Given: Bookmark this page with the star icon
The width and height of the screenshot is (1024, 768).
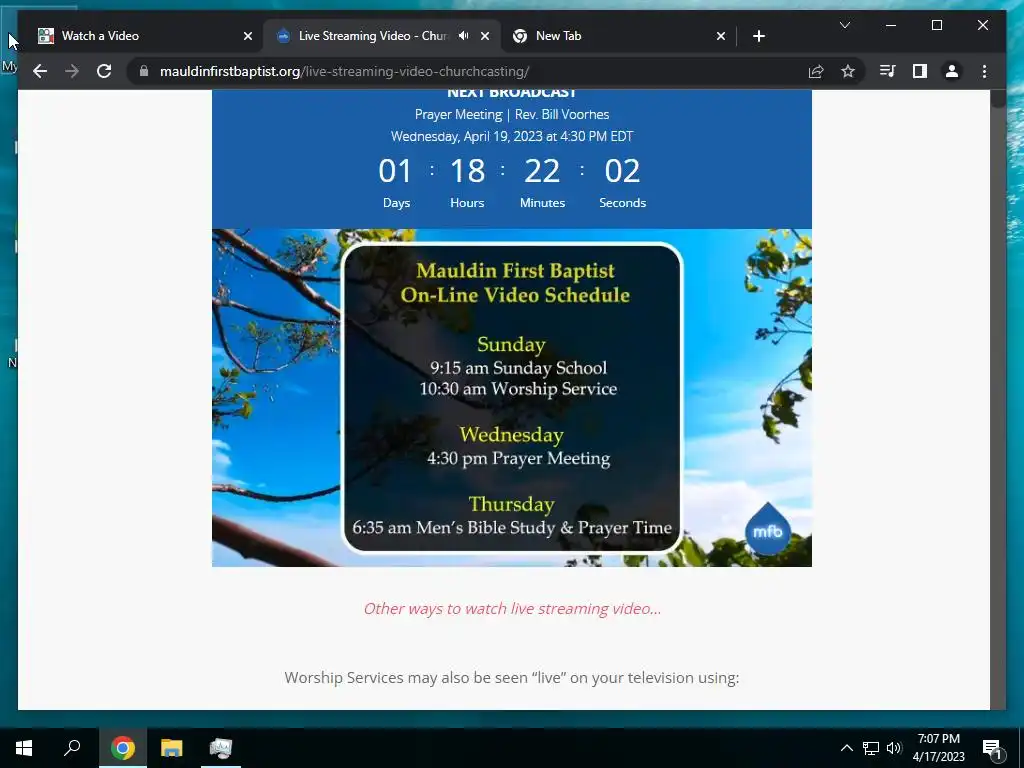Looking at the screenshot, I should point(848,71).
